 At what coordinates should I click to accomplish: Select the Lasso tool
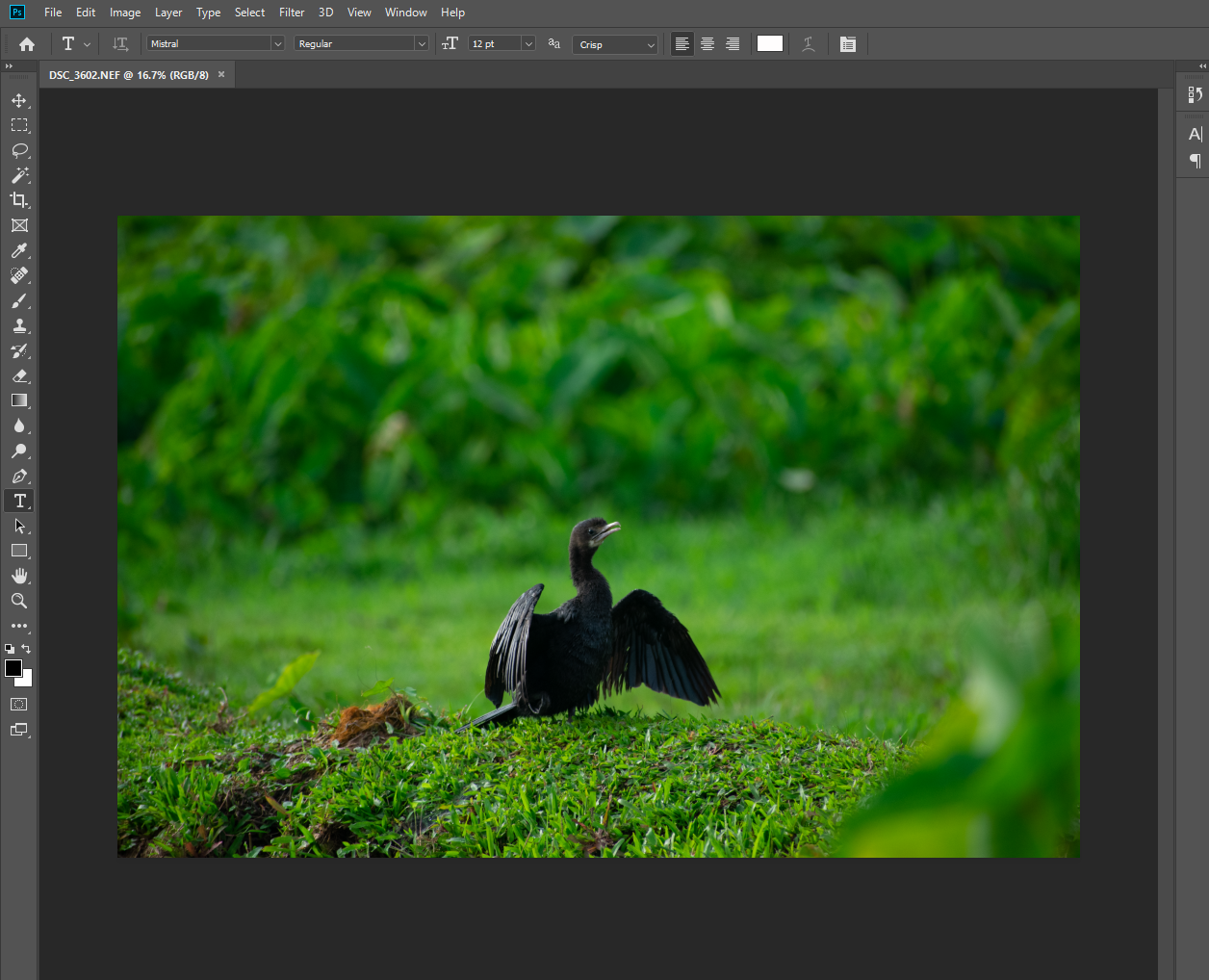coord(19,150)
